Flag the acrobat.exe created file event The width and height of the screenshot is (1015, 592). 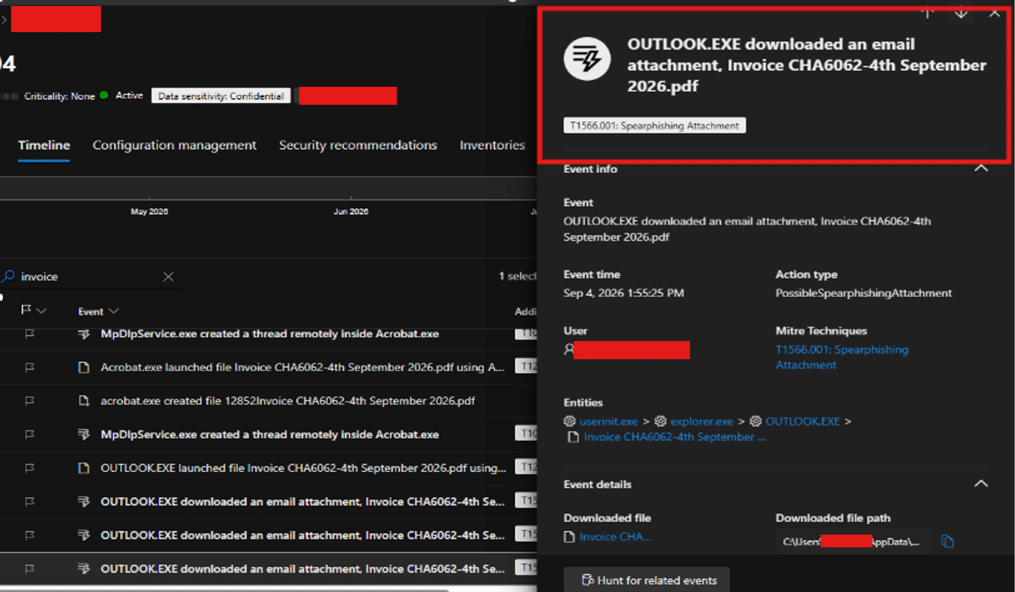click(x=29, y=401)
